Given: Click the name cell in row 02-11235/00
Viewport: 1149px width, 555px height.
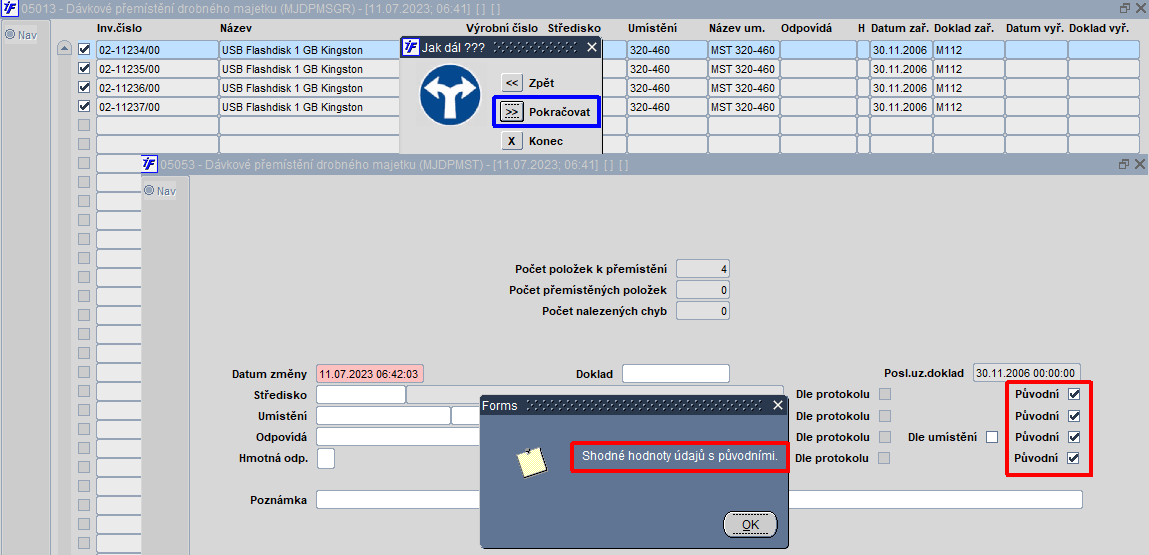Looking at the screenshot, I should coord(311,68).
